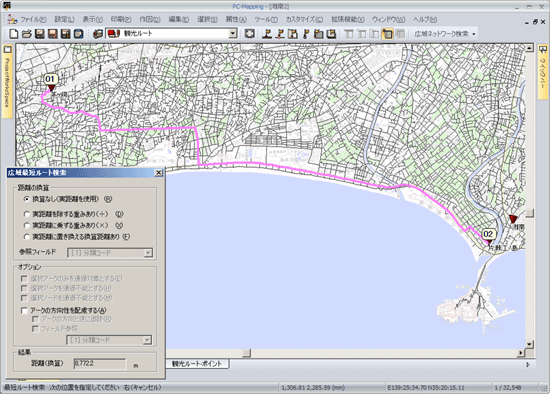Open the 拡張機能 menu
The image size is (550, 394).
pos(348,19)
